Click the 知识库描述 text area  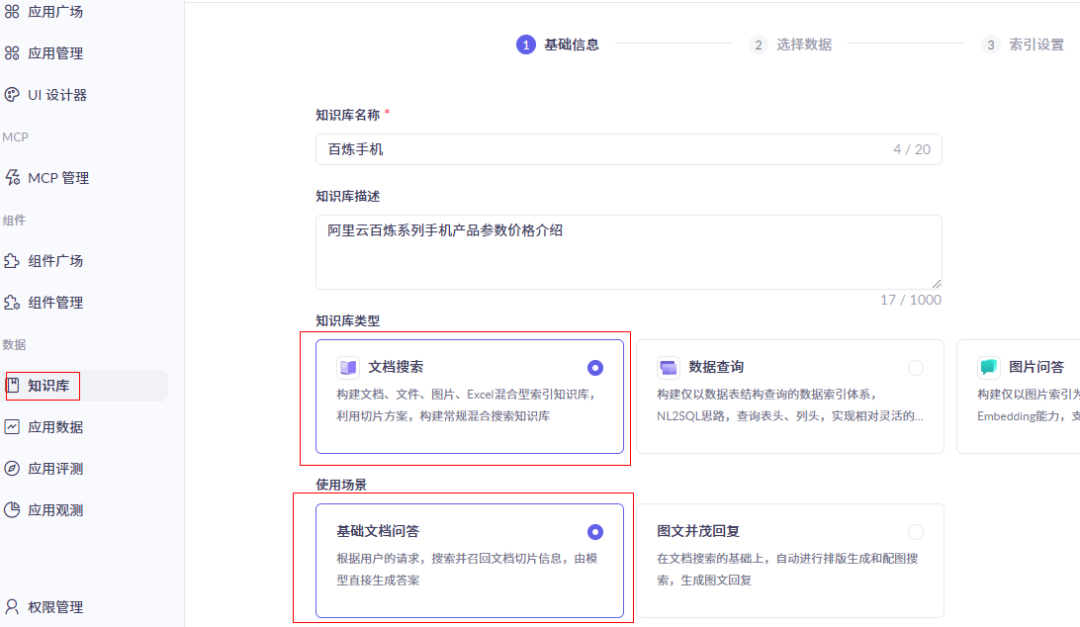click(x=629, y=252)
